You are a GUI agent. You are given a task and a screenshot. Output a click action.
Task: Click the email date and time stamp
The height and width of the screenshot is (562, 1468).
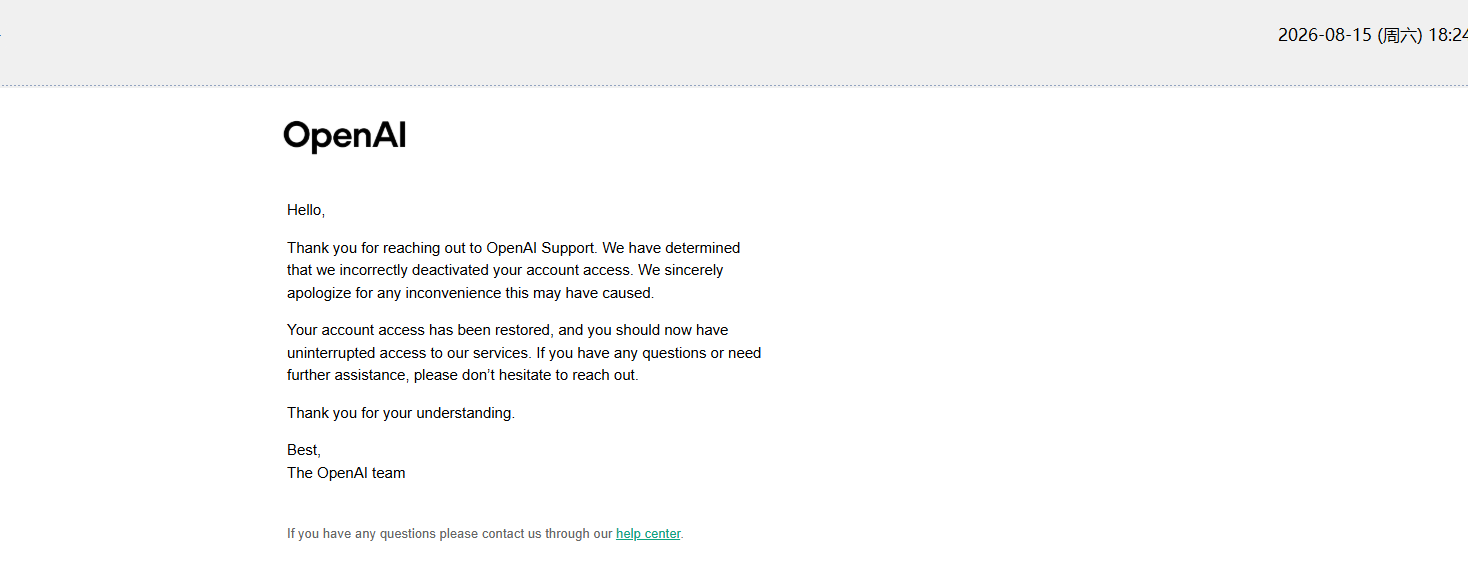pos(1372,35)
